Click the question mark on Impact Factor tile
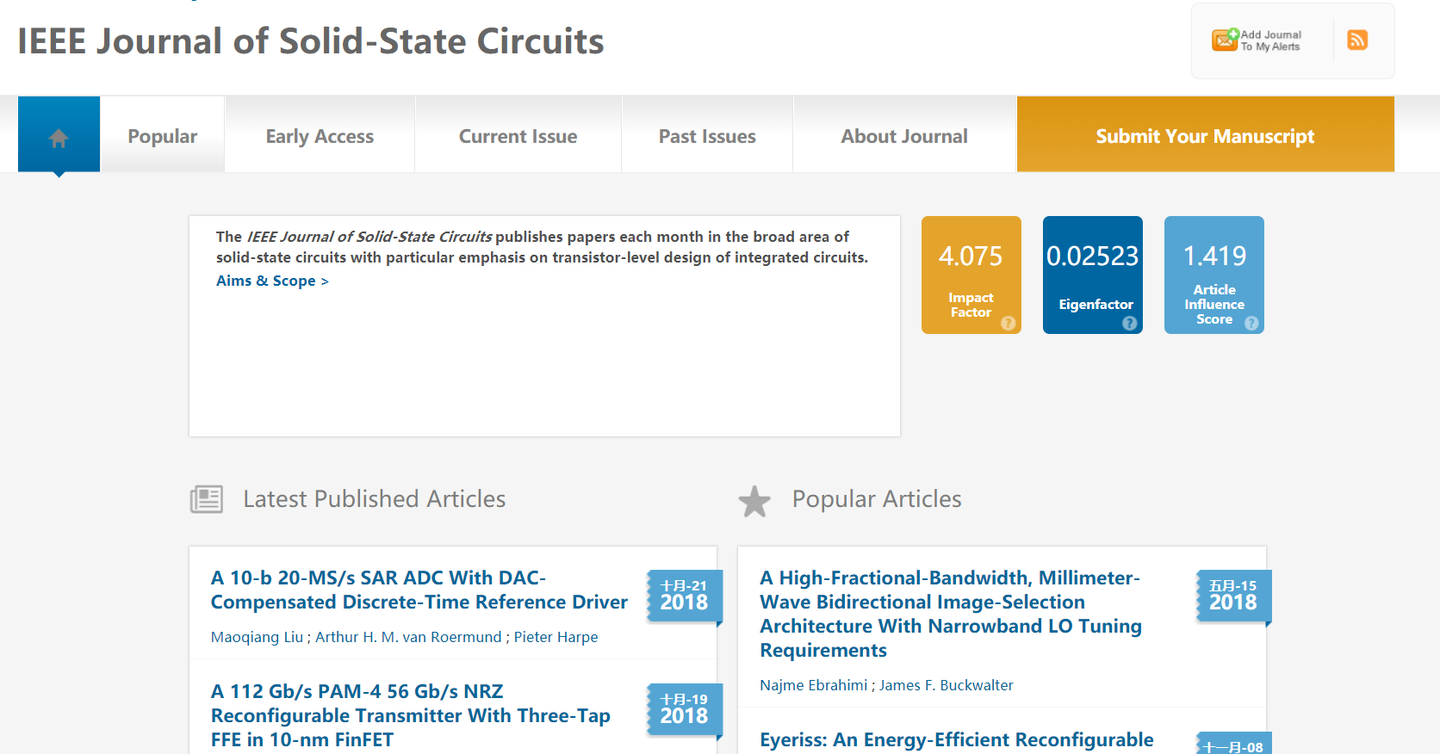This screenshot has height=754, width=1440. tap(1009, 323)
